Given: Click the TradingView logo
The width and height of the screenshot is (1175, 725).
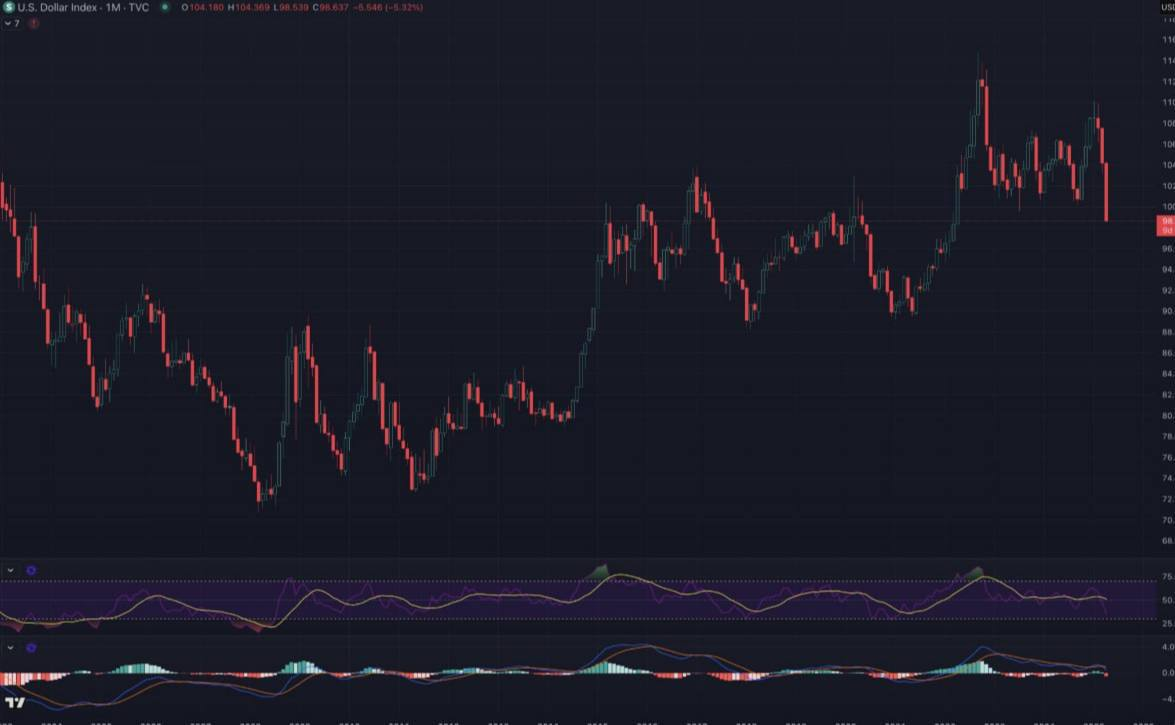Looking at the screenshot, I should pyautogui.click(x=15, y=703).
